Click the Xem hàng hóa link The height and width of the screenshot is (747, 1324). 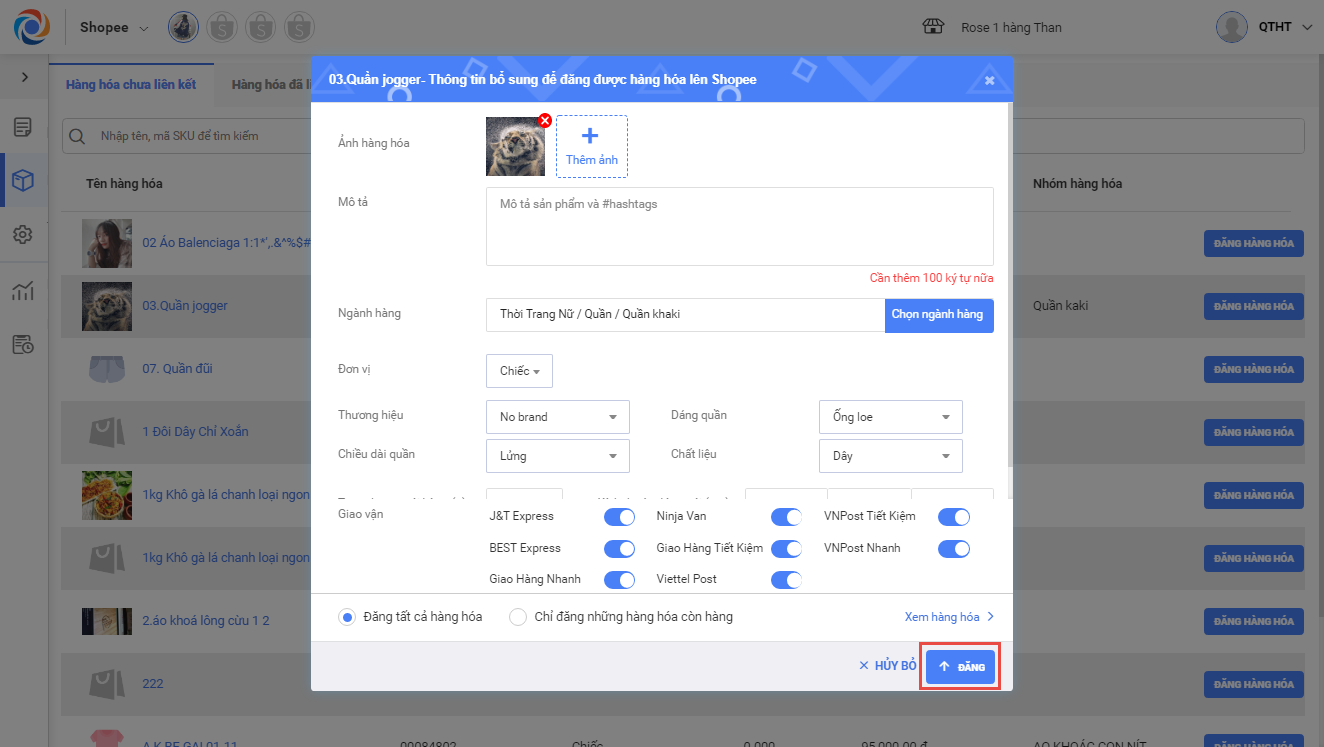point(949,617)
